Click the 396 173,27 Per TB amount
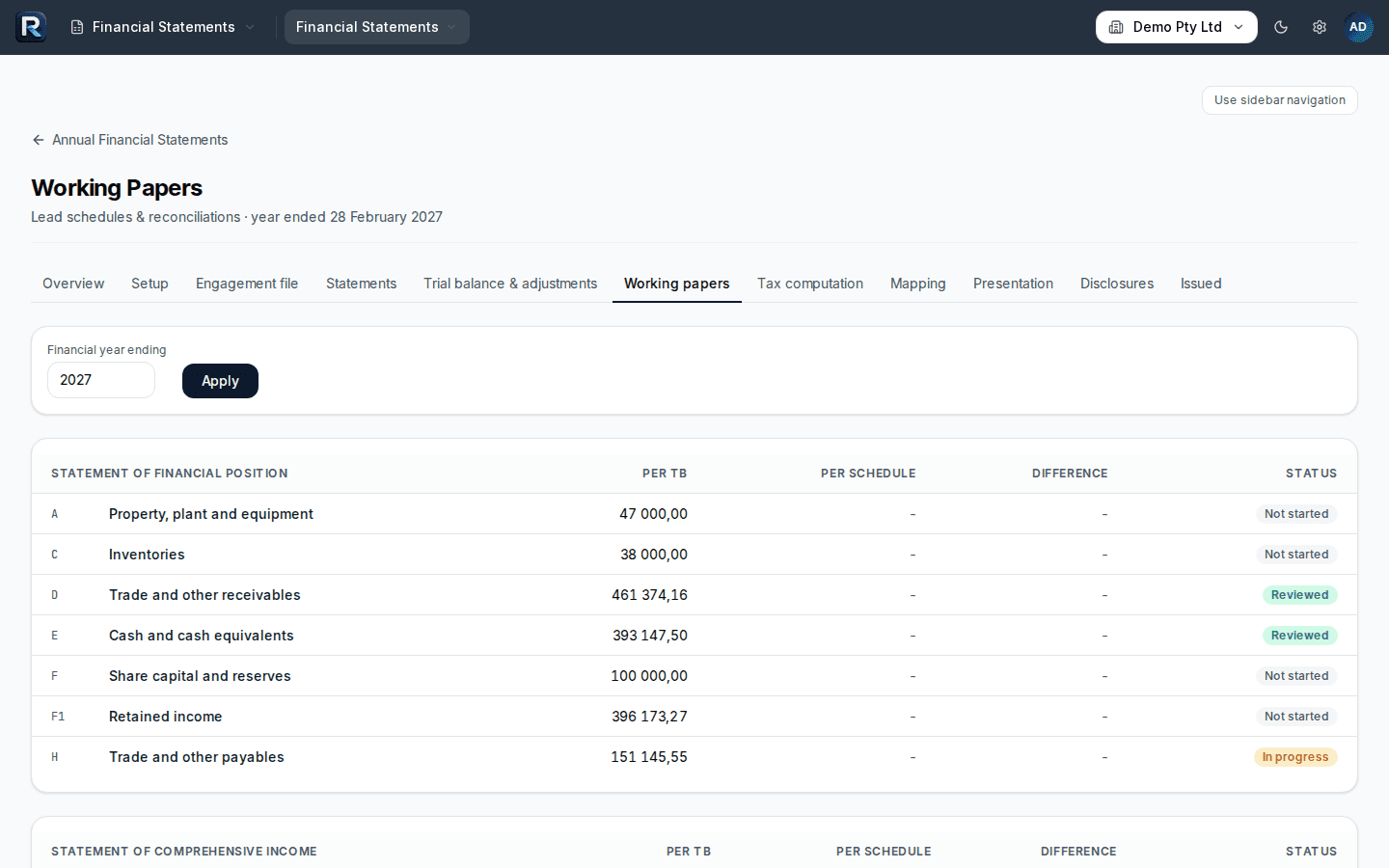The height and width of the screenshot is (868, 1389). point(649,717)
